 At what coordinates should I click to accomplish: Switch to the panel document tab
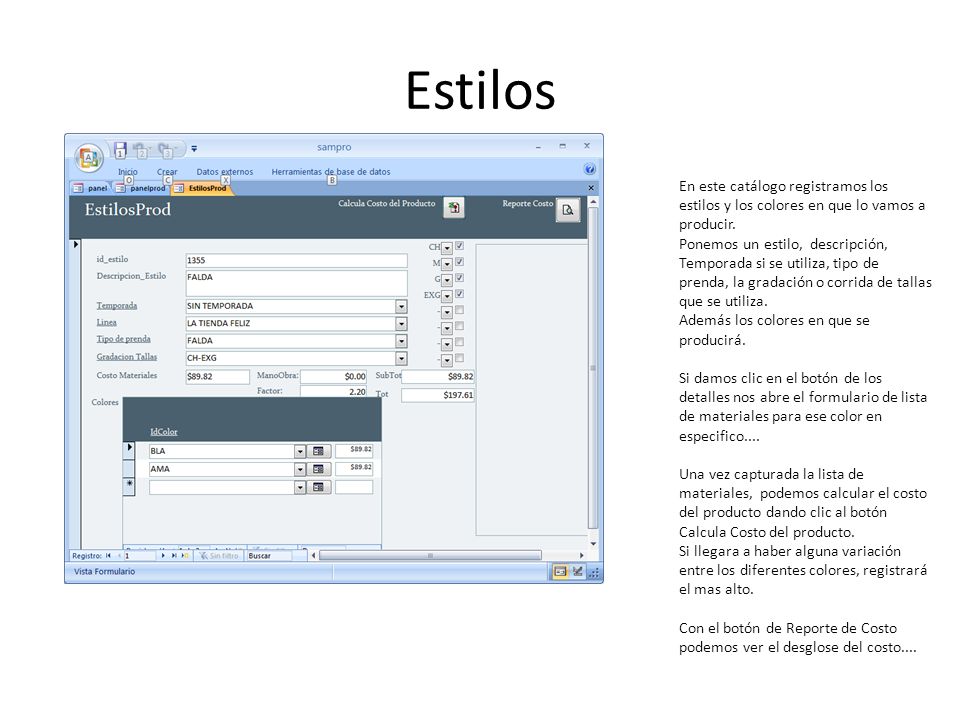click(91, 188)
